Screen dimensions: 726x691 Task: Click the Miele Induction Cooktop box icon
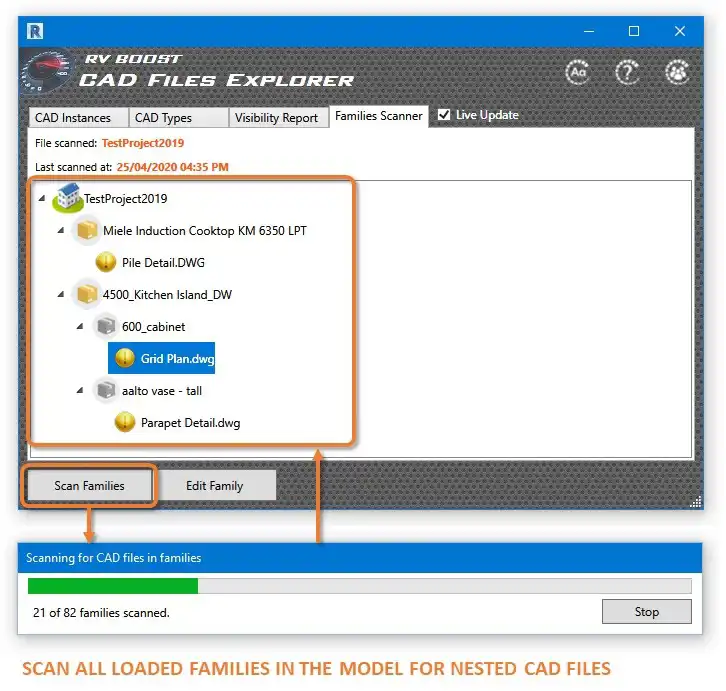(x=87, y=230)
